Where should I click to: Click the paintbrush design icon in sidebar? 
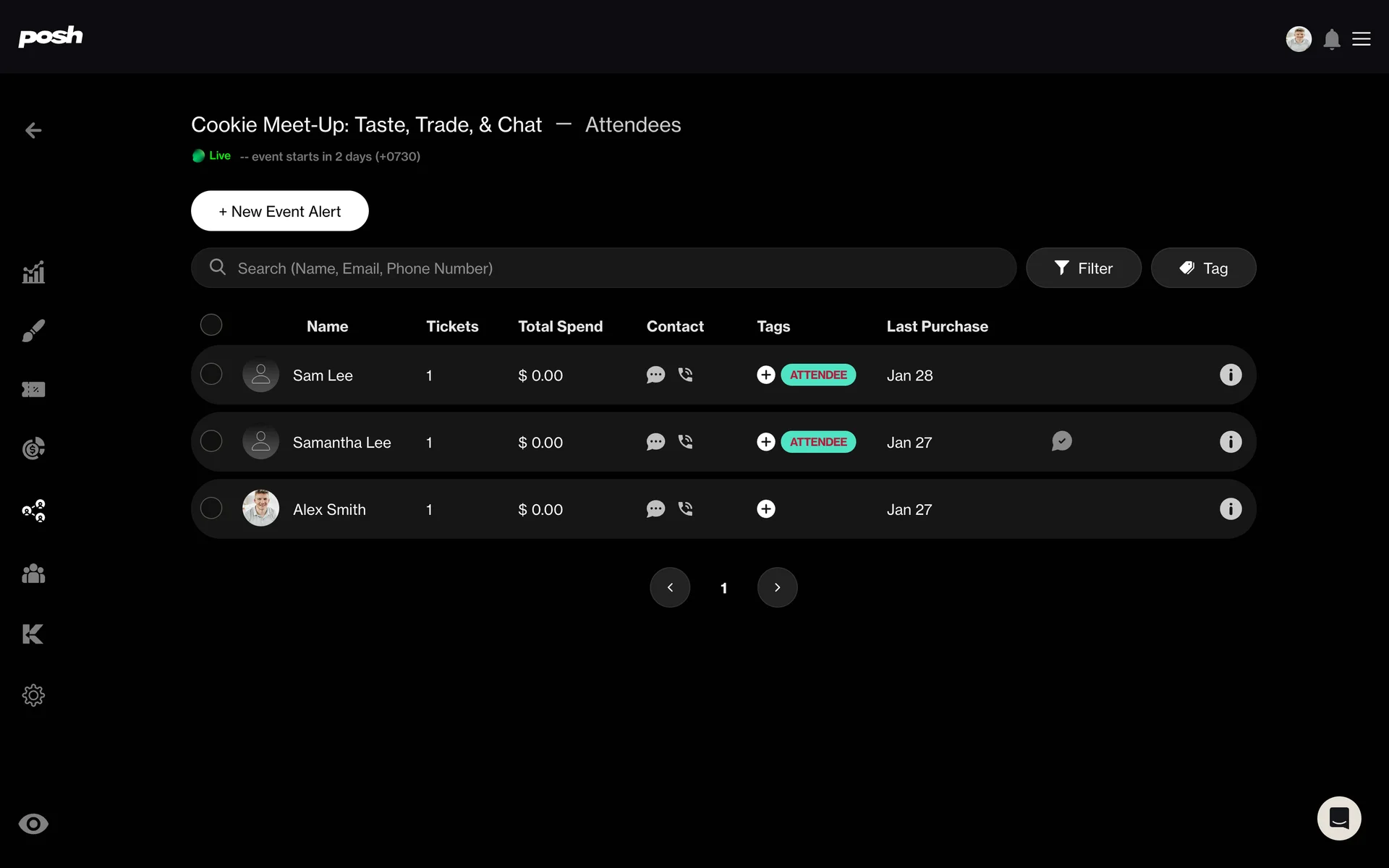33,331
